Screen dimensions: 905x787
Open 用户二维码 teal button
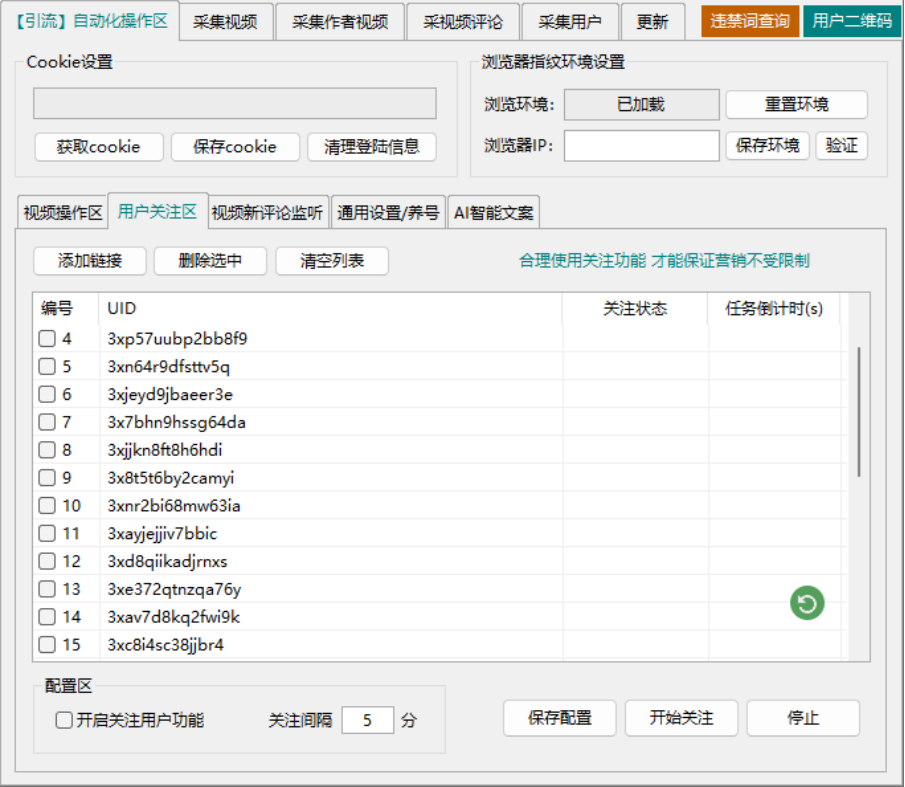pos(852,21)
